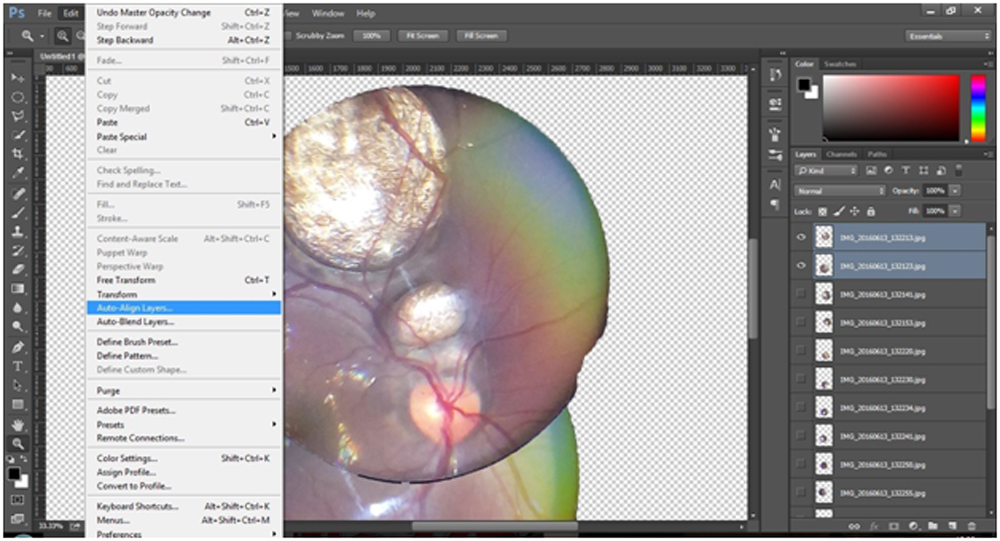The height and width of the screenshot is (541, 1000).
Task: Select the Clone Stamp tool
Action: tap(17, 231)
